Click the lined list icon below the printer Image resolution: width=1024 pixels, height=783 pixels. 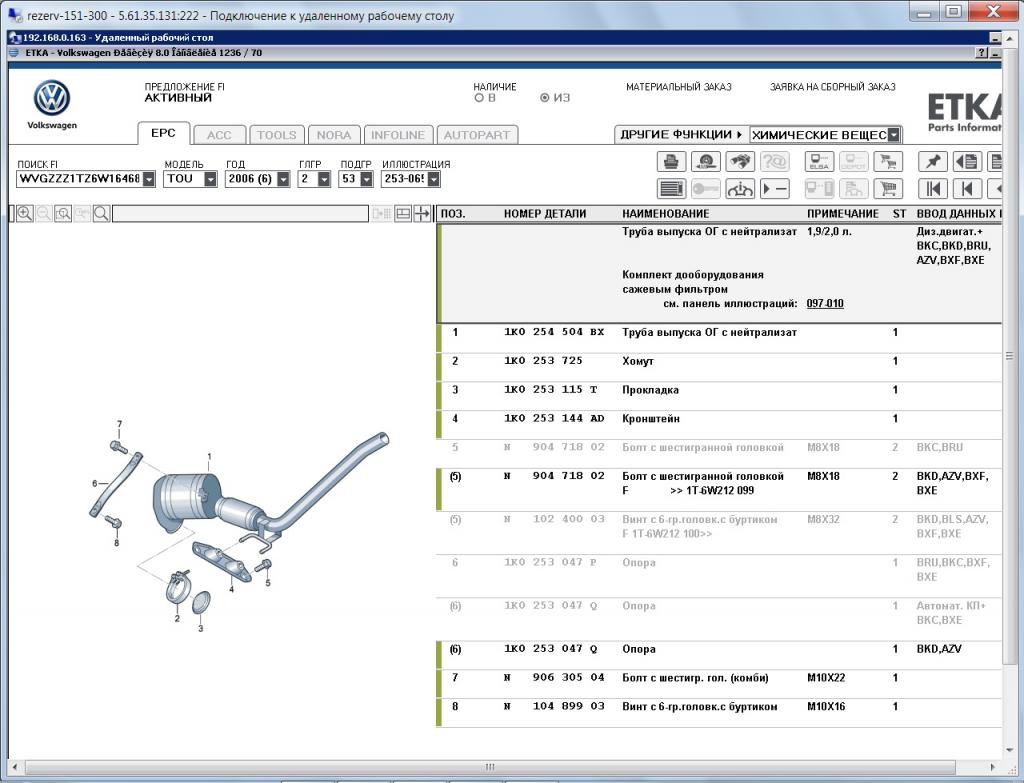click(x=671, y=189)
